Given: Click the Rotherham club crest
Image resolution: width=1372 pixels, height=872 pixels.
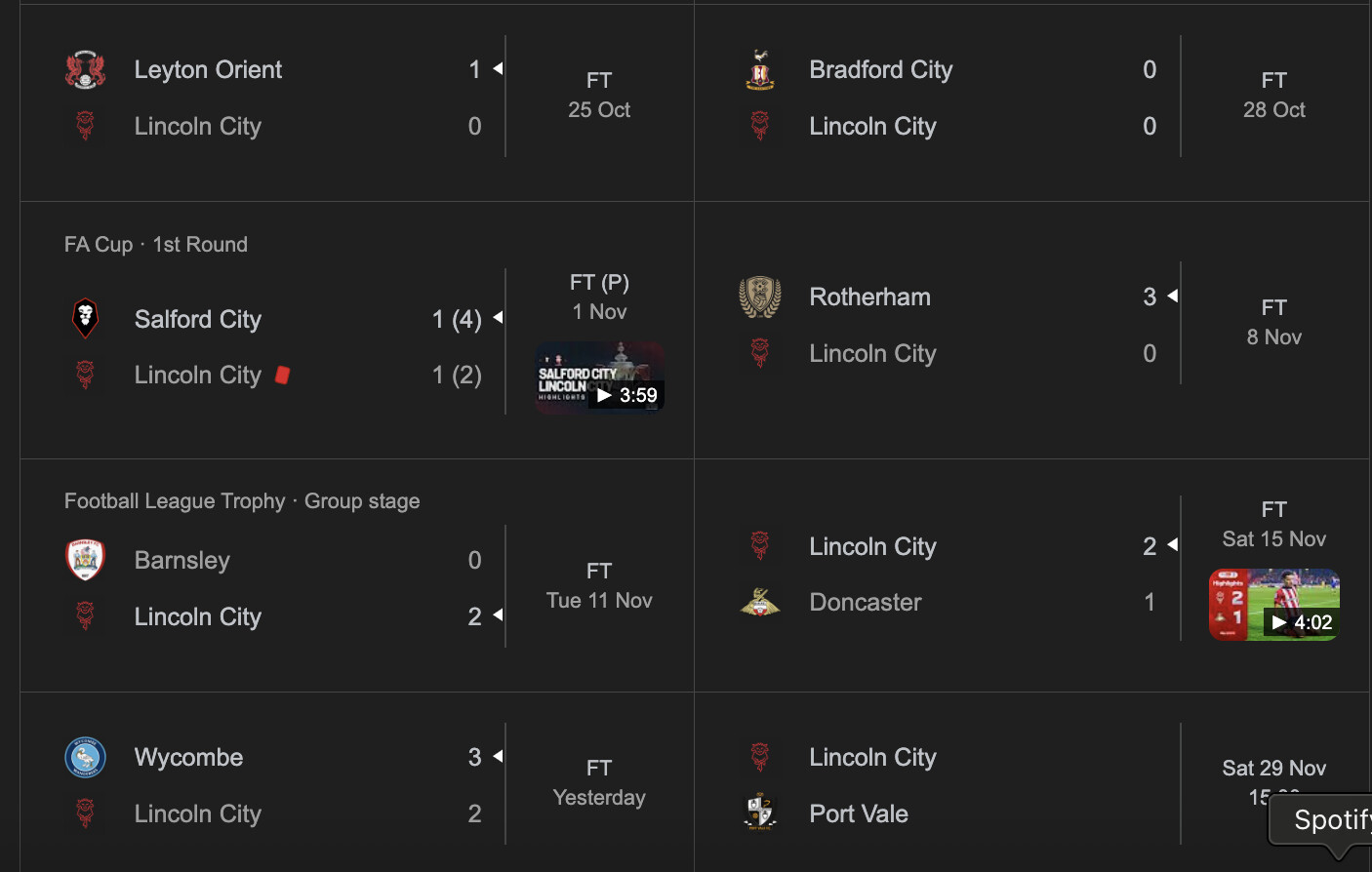Looking at the screenshot, I should coord(760,297).
